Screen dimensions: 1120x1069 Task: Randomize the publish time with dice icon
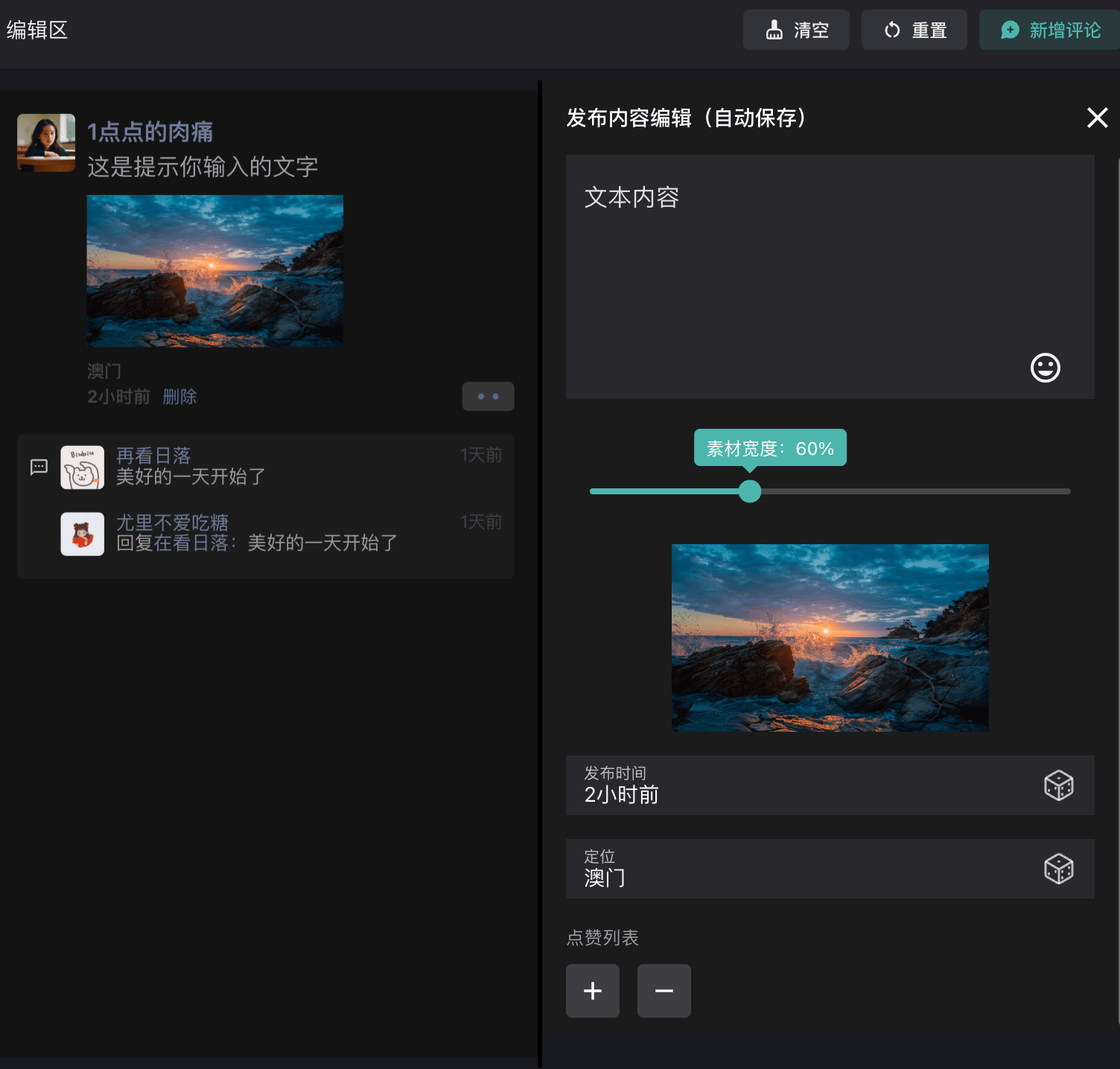tap(1058, 785)
